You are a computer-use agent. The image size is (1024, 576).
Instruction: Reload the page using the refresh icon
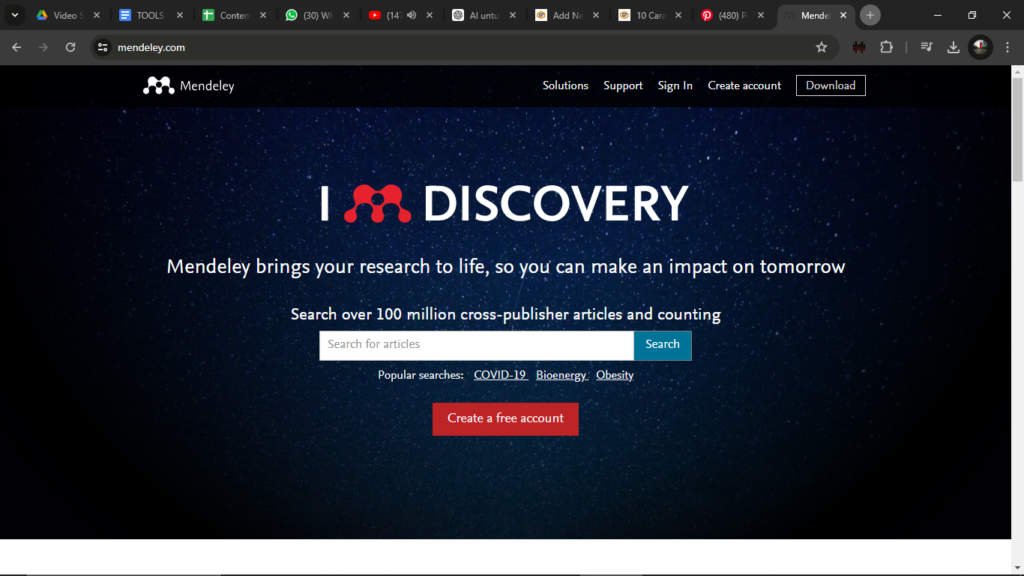coord(70,47)
